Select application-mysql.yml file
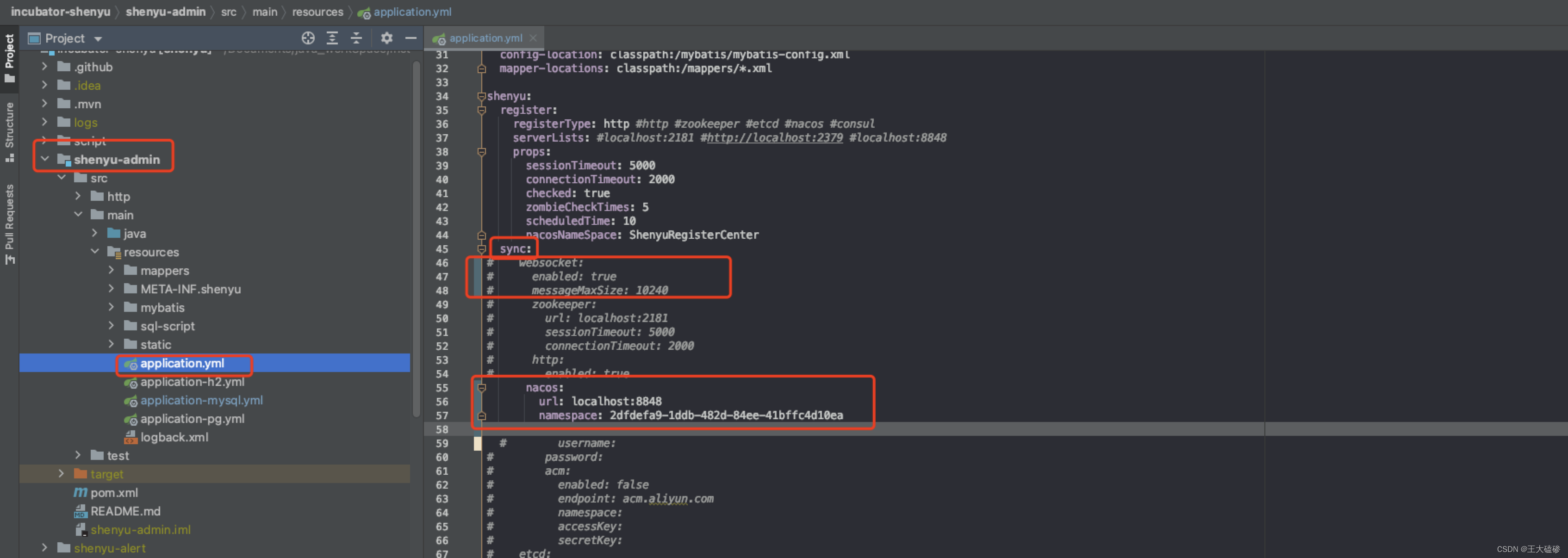Image resolution: width=1568 pixels, height=558 pixels. point(201,400)
